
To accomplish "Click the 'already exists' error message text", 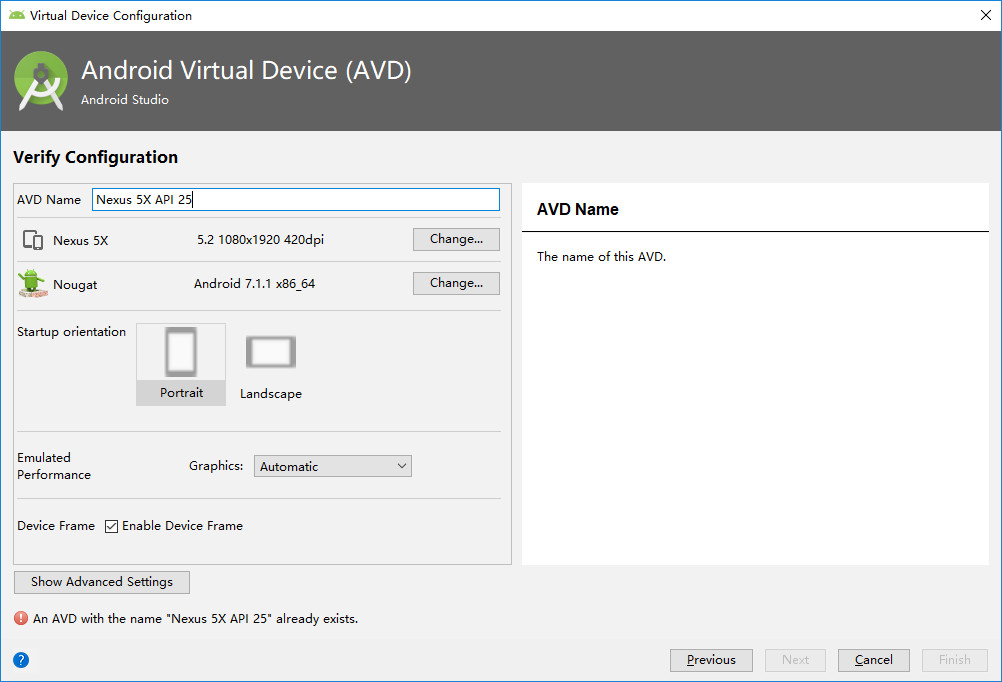I will [196, 619].
